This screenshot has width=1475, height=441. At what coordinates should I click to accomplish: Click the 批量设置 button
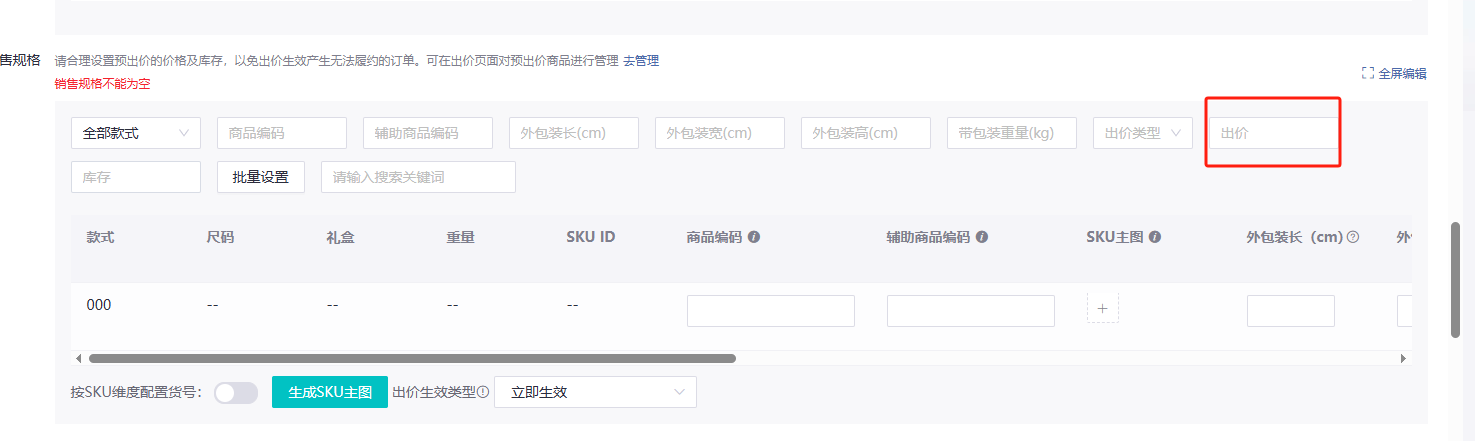261,177
